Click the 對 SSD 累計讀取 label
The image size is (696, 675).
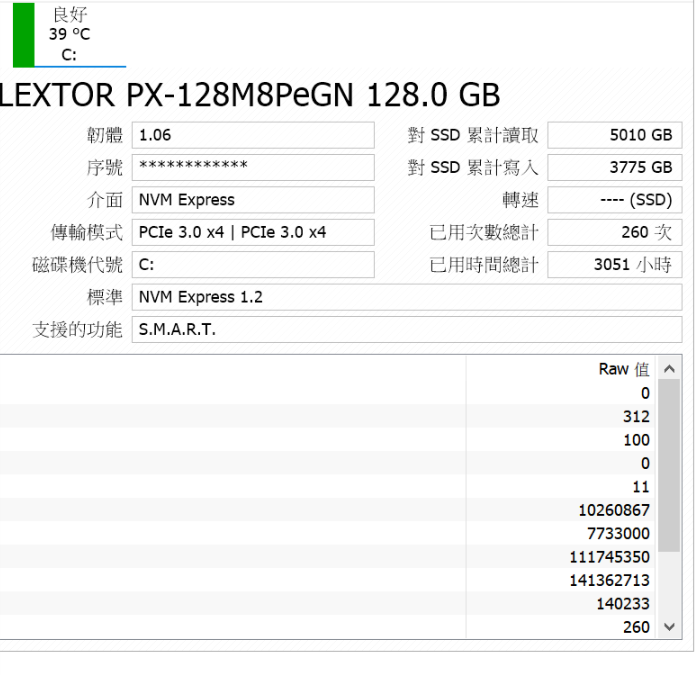point(473,135)
